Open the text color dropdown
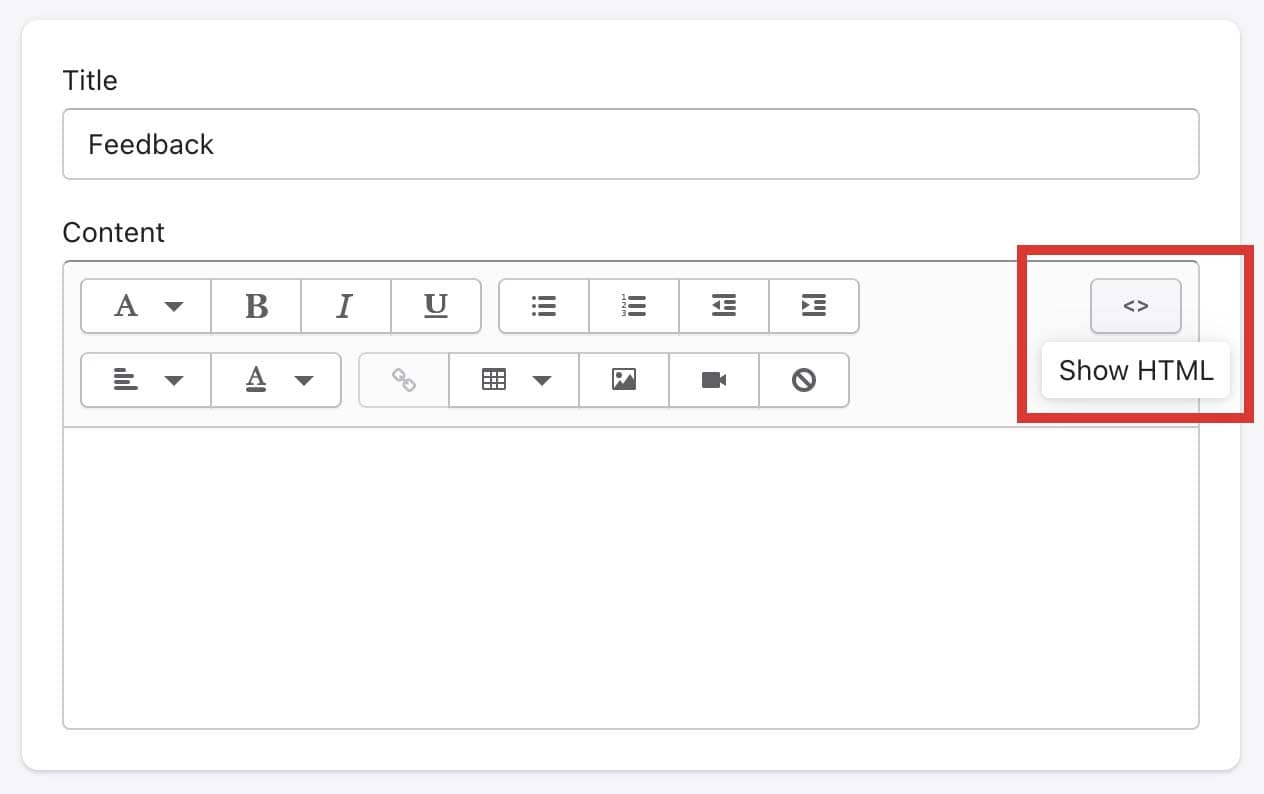Screen dimensions: 1264x794 point(276,380)
